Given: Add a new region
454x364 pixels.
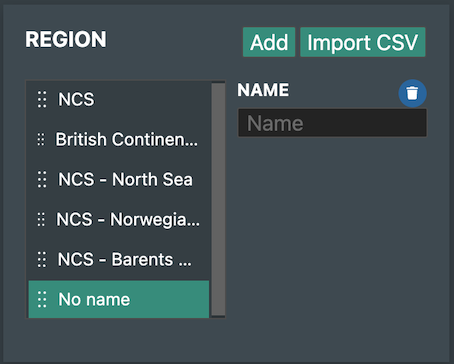Looking at the screenshot, I should coord(269,42).
